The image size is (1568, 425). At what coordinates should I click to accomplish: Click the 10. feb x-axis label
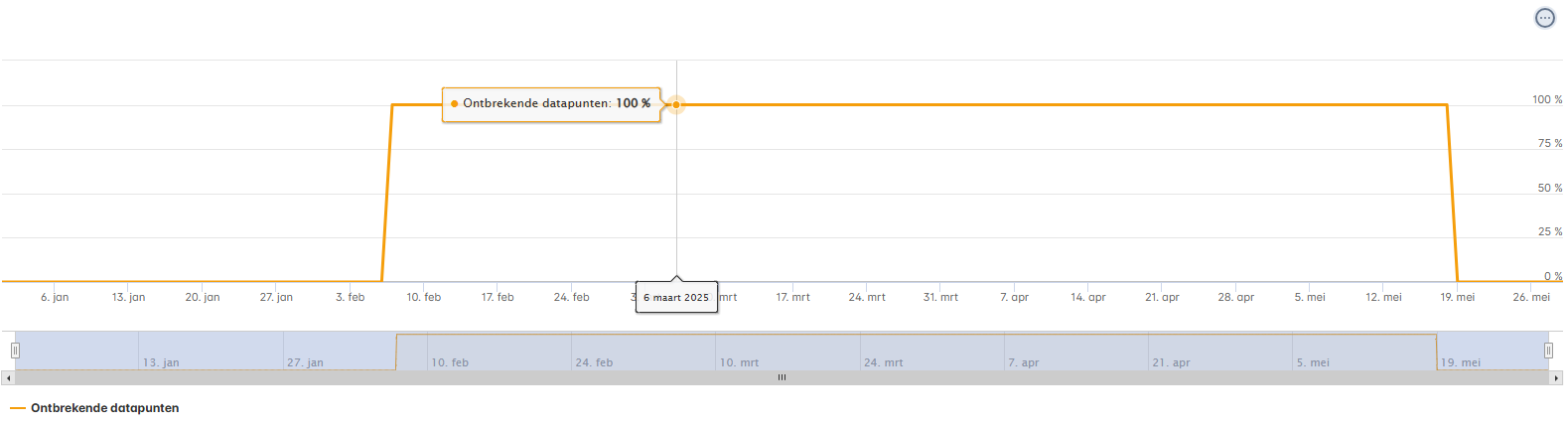pyautogui.click(x=424, y=298)
